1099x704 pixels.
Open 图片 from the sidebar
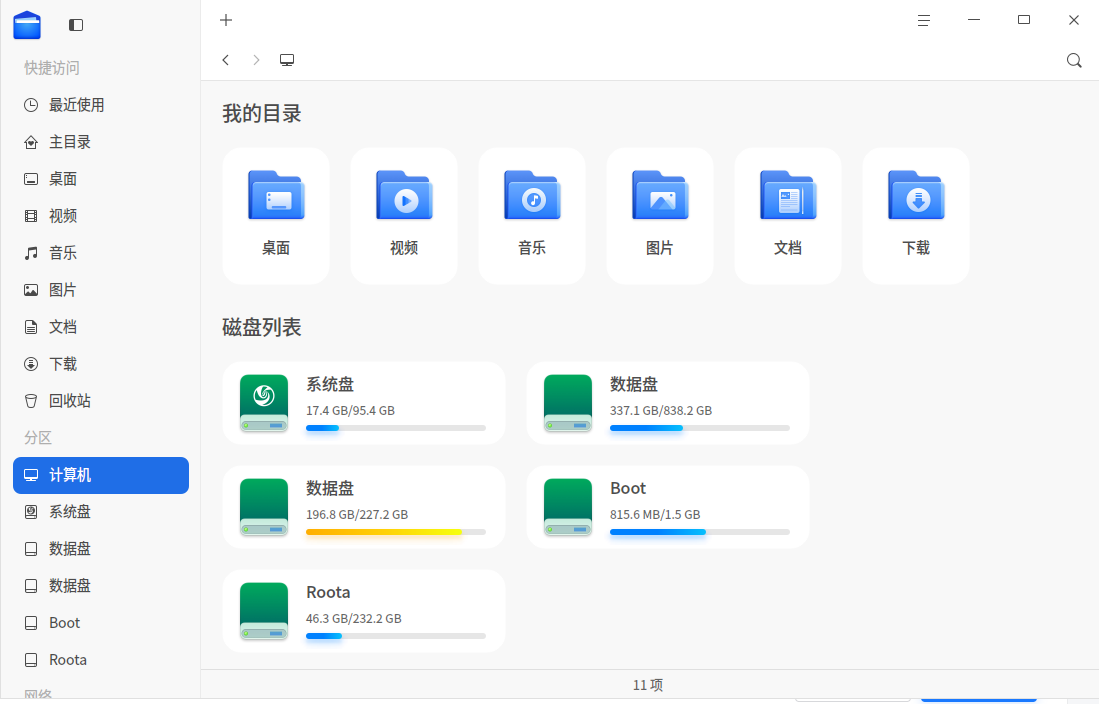[x=101, y=290]
